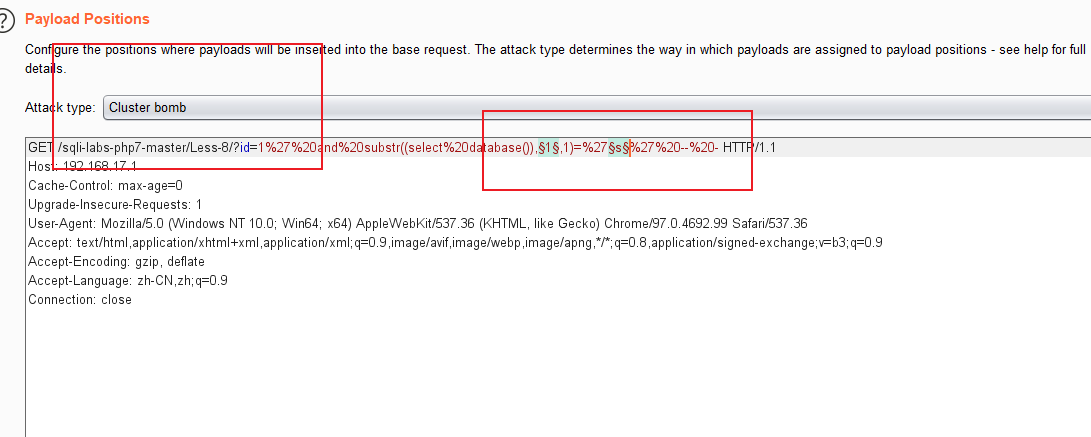Click the GET request line
The image size is (1091, 437).
point(402,148)
